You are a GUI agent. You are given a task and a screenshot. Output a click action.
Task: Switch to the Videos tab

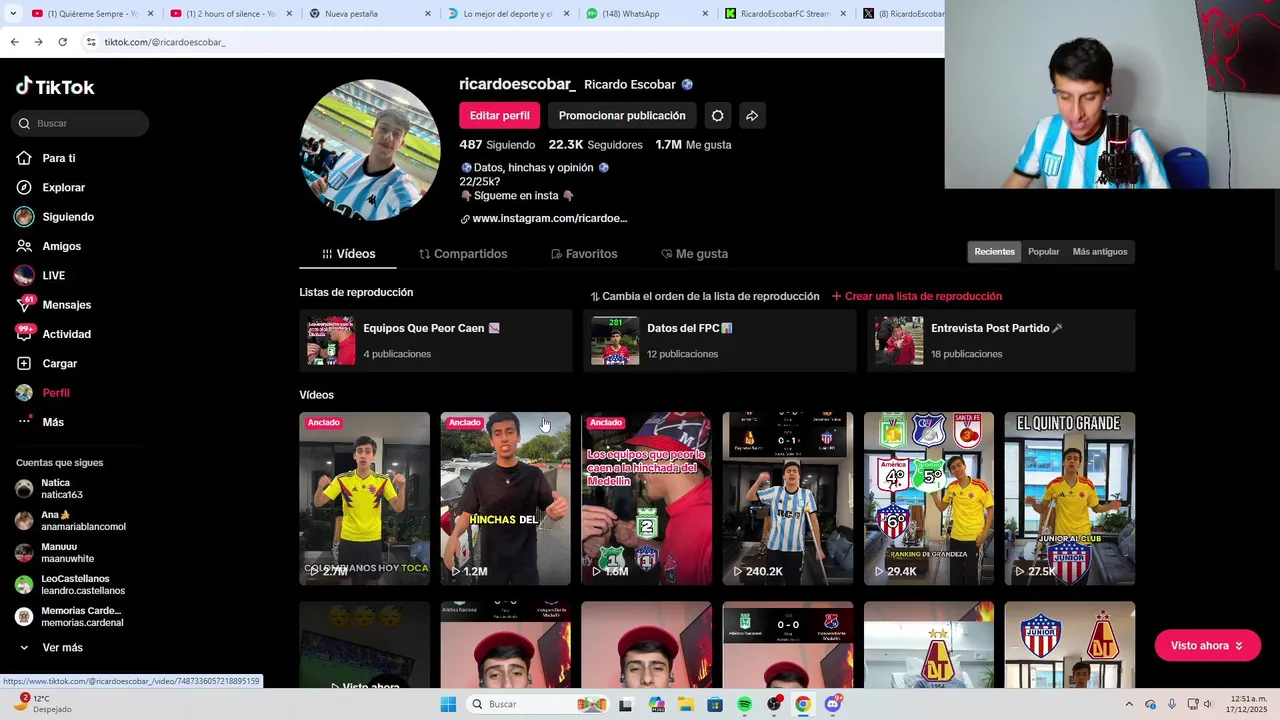[348, 254]
